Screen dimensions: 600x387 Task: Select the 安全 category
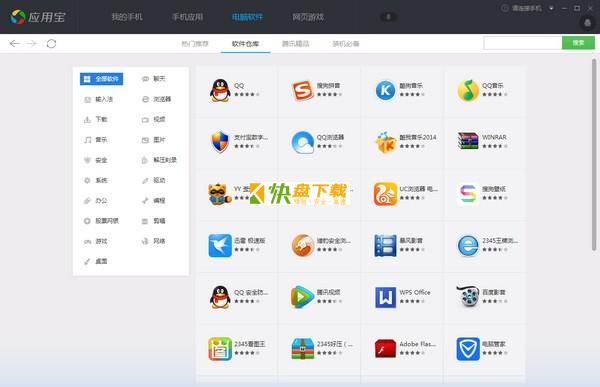click(x=96, y=160)
